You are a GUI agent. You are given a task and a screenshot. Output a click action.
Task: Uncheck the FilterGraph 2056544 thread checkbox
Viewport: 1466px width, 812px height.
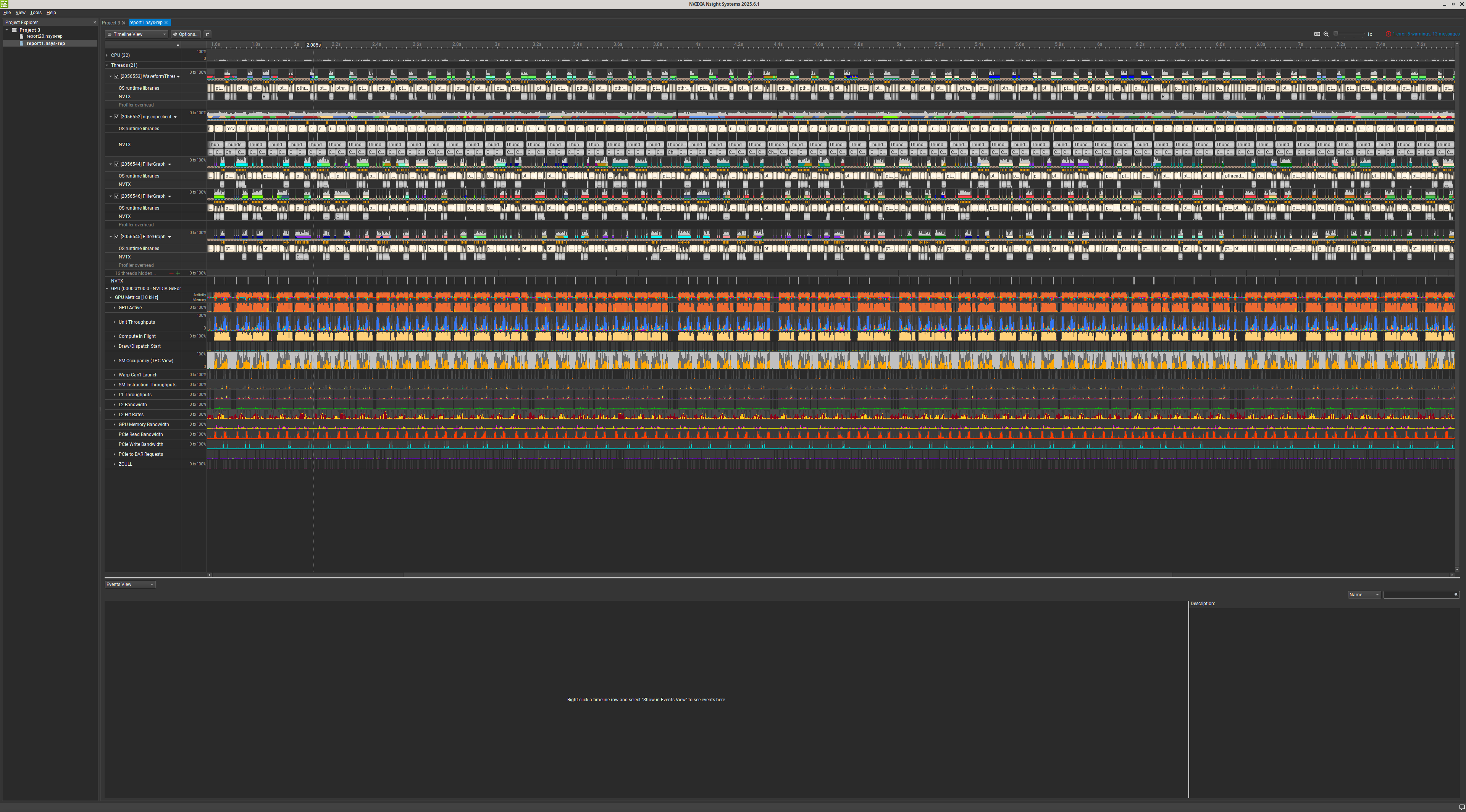pyautogui.click(x=117, y=164)
